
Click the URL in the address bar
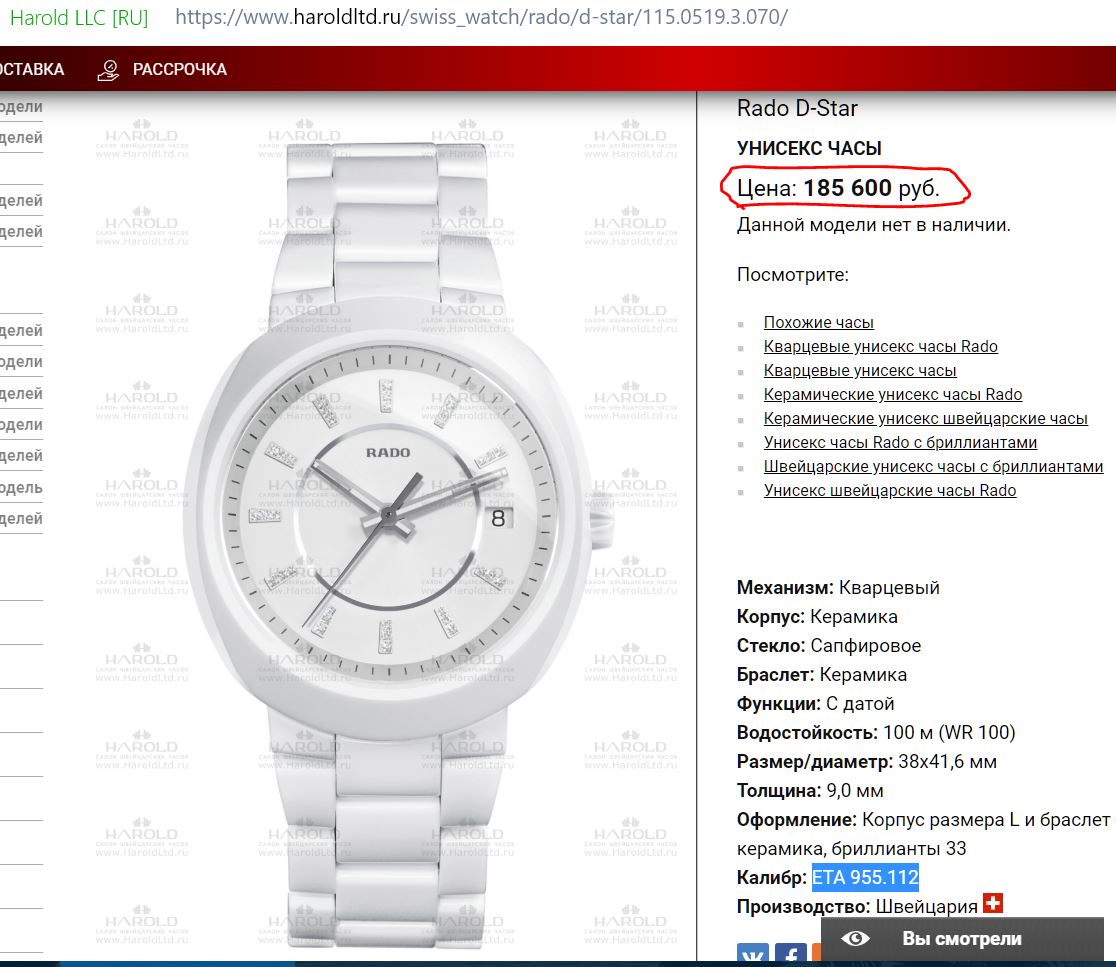480,18
